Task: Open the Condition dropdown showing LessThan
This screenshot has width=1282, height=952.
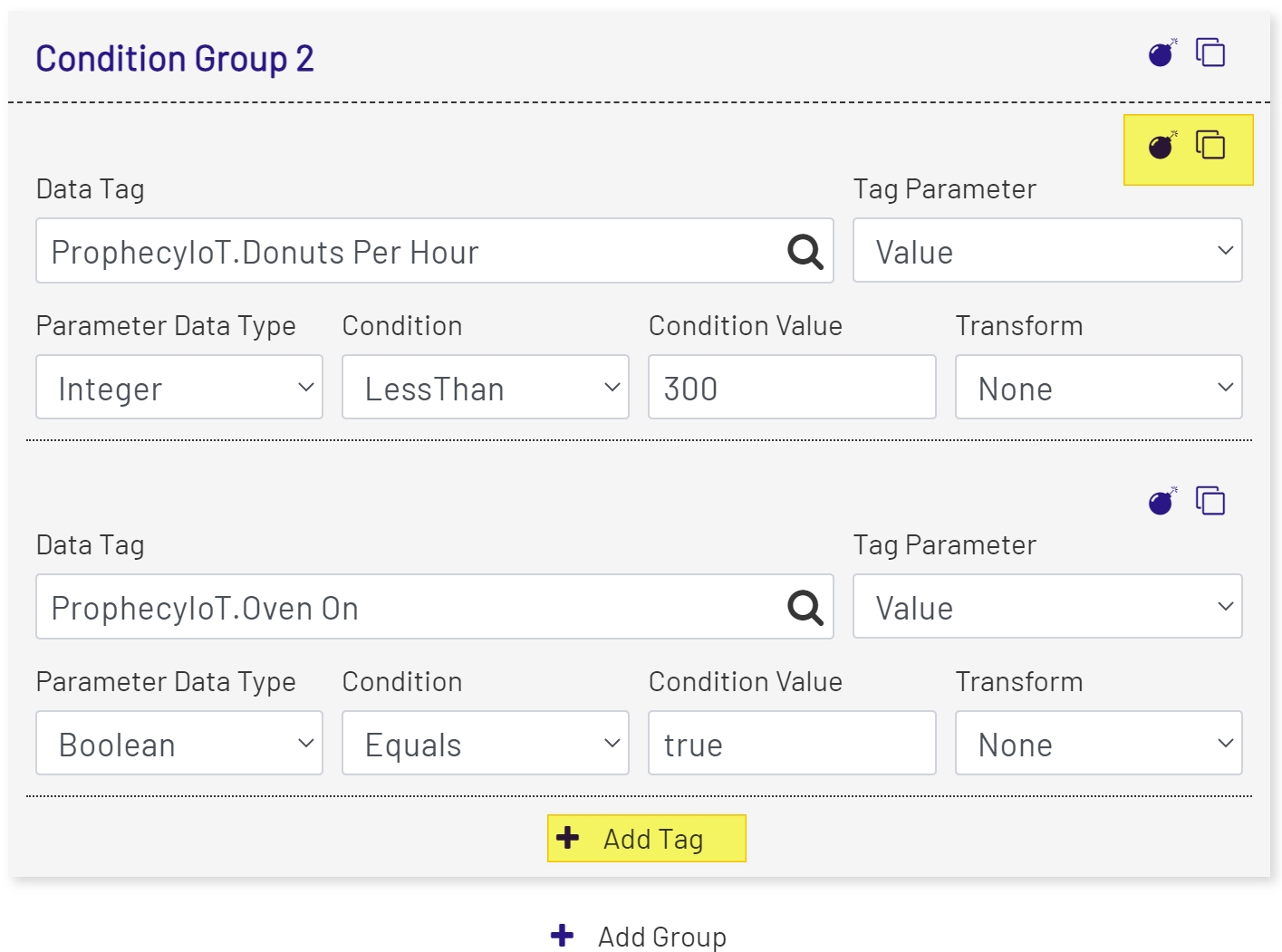Action: [x=485, y=388]
